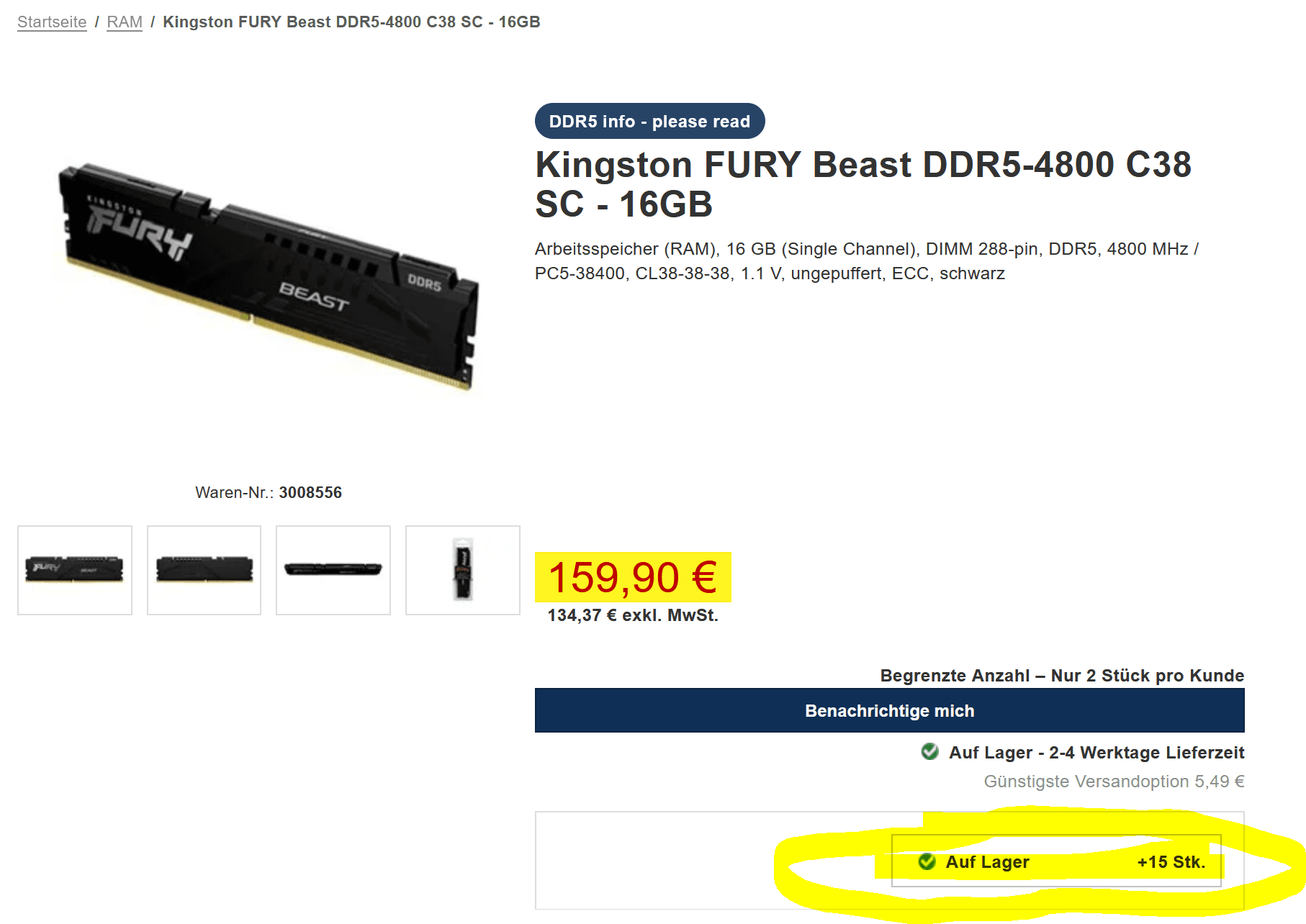
Task: Select the first FURY front-view thumbnail
Action: click(75, 570)
